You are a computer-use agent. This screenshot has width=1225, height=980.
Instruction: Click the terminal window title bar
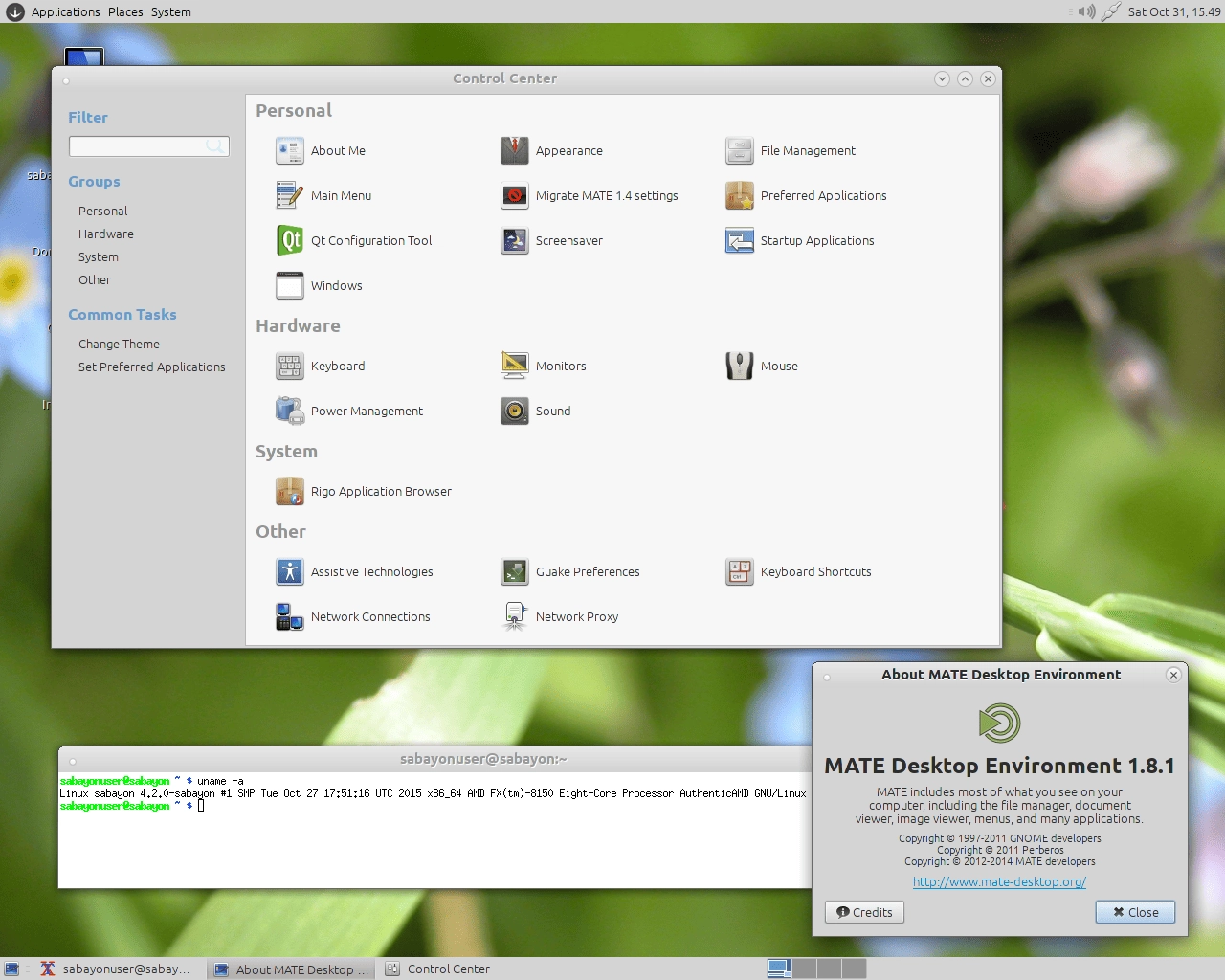point(435,759)
